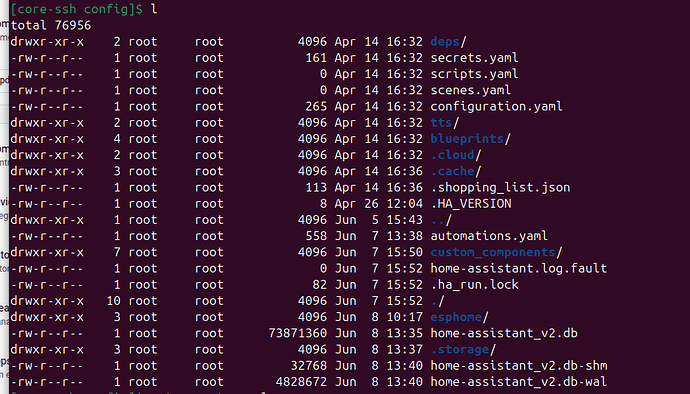The width and height of the screenshot is (690, 394).
Task: Select the blueprints directory entry
Action: (x=467, y=139)
